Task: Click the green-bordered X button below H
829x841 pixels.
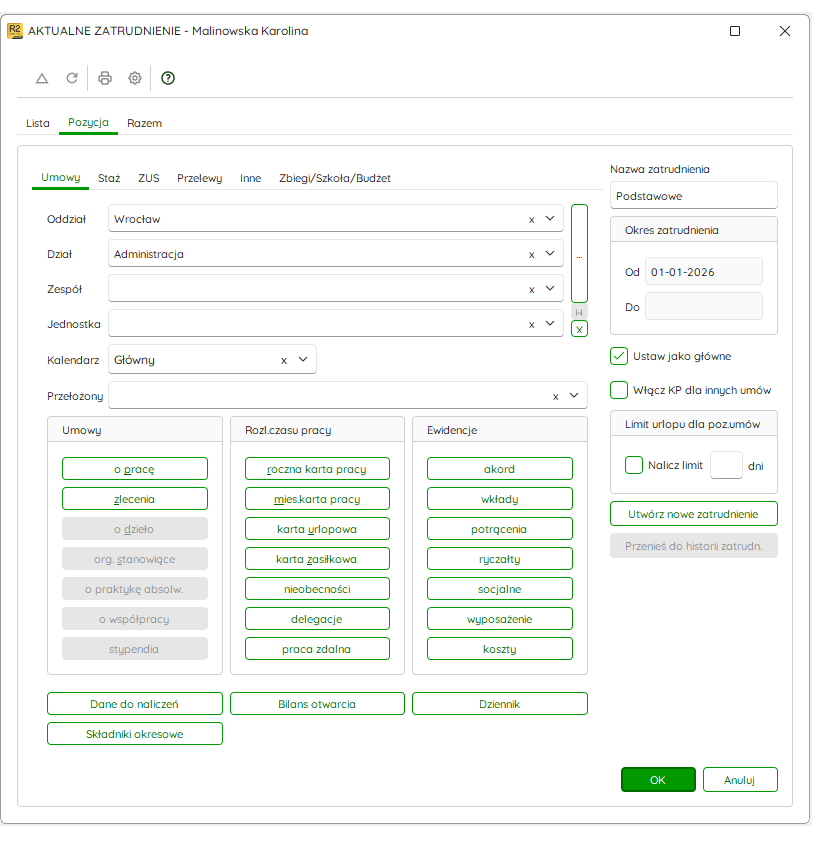Action: click(x=579, y=329)
